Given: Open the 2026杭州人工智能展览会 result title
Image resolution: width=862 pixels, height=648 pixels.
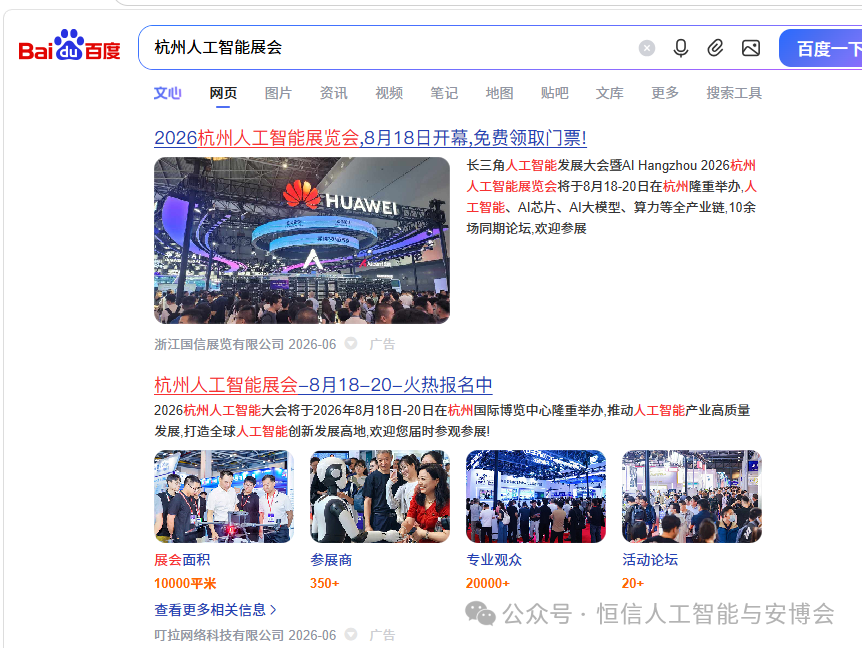Looking at the screenshot, I should 370,137.
